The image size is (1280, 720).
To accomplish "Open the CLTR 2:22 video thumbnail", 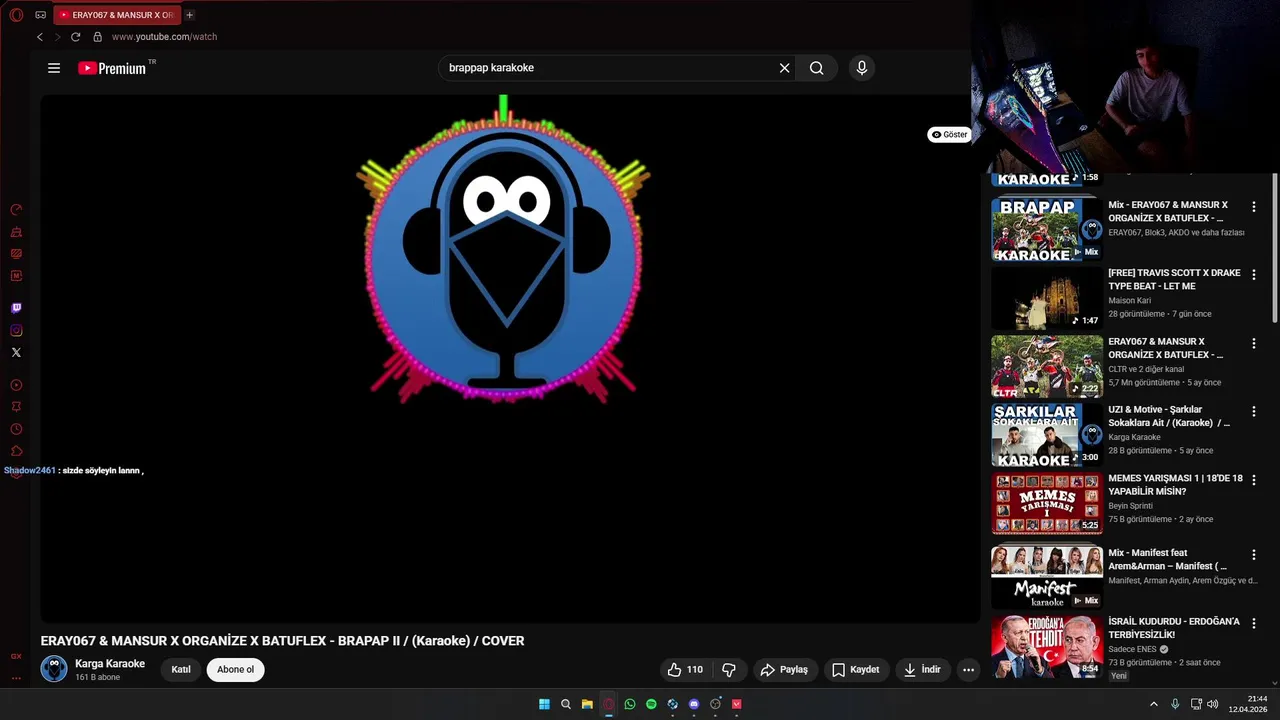I will click(x=1047, y=366).
